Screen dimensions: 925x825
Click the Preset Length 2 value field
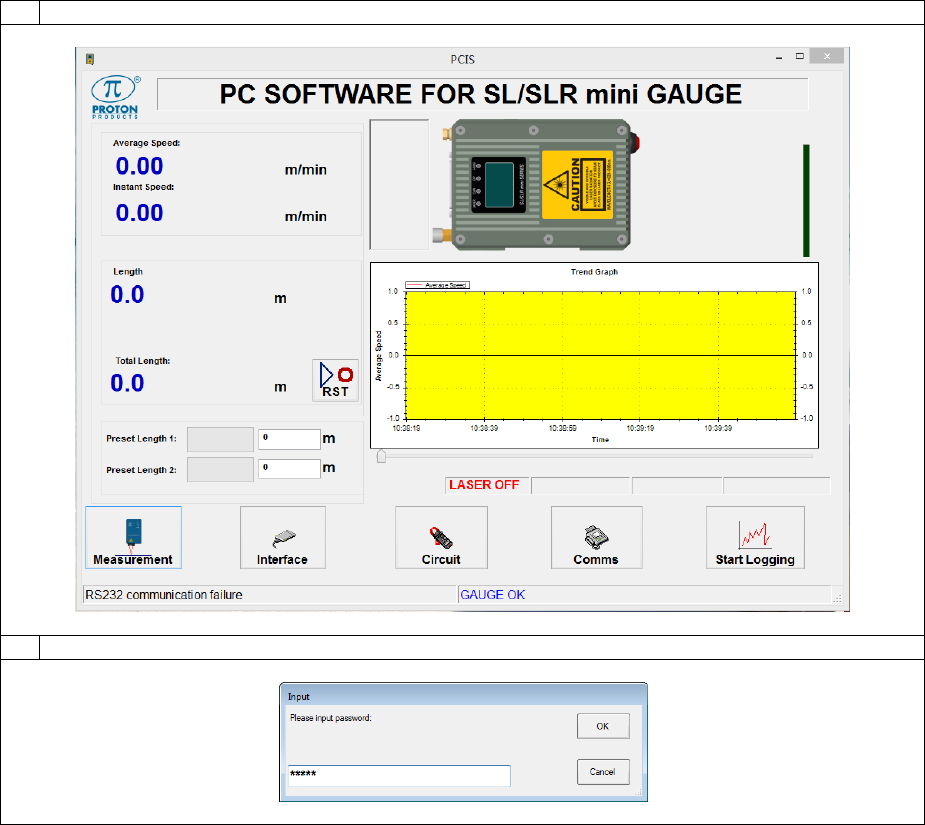point(289,469)
